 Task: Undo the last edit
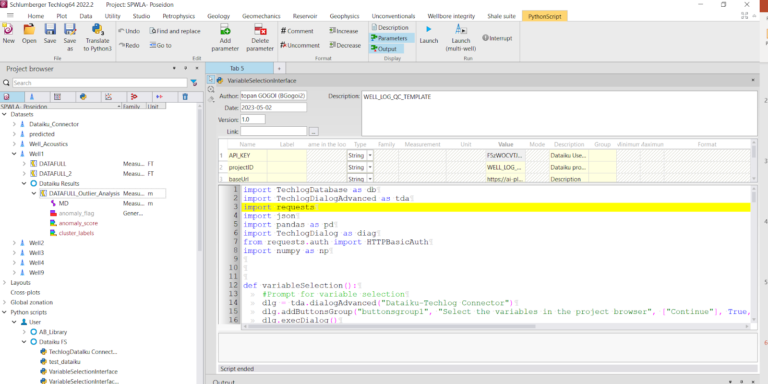129,31
